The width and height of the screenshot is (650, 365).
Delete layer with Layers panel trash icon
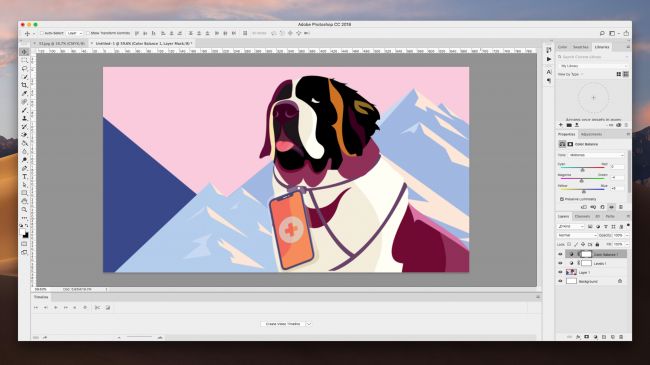click(x=621, y=337)
